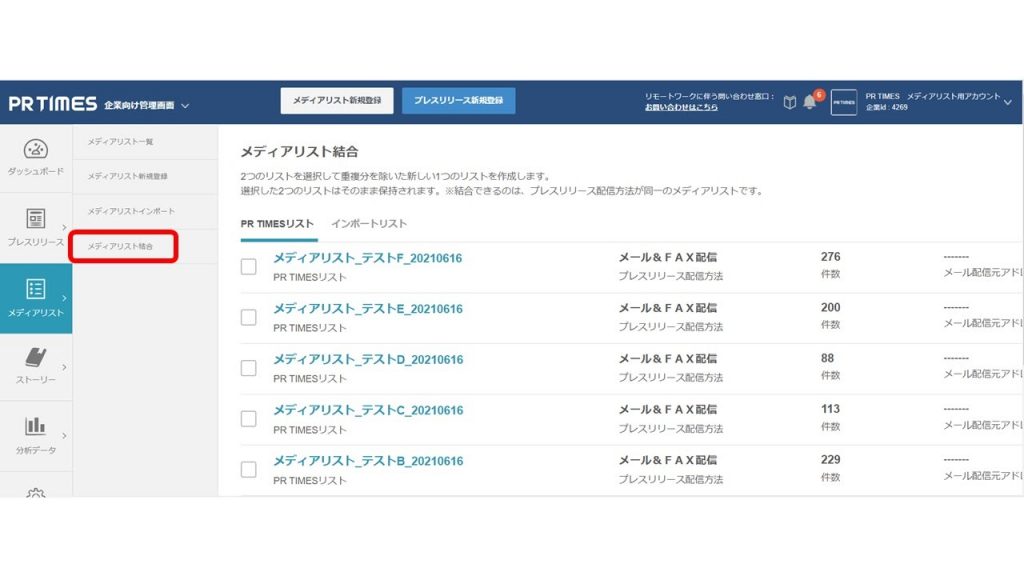Click the count value 88
The height and width of the screenshot is (576, 1024).
[827, 359]
